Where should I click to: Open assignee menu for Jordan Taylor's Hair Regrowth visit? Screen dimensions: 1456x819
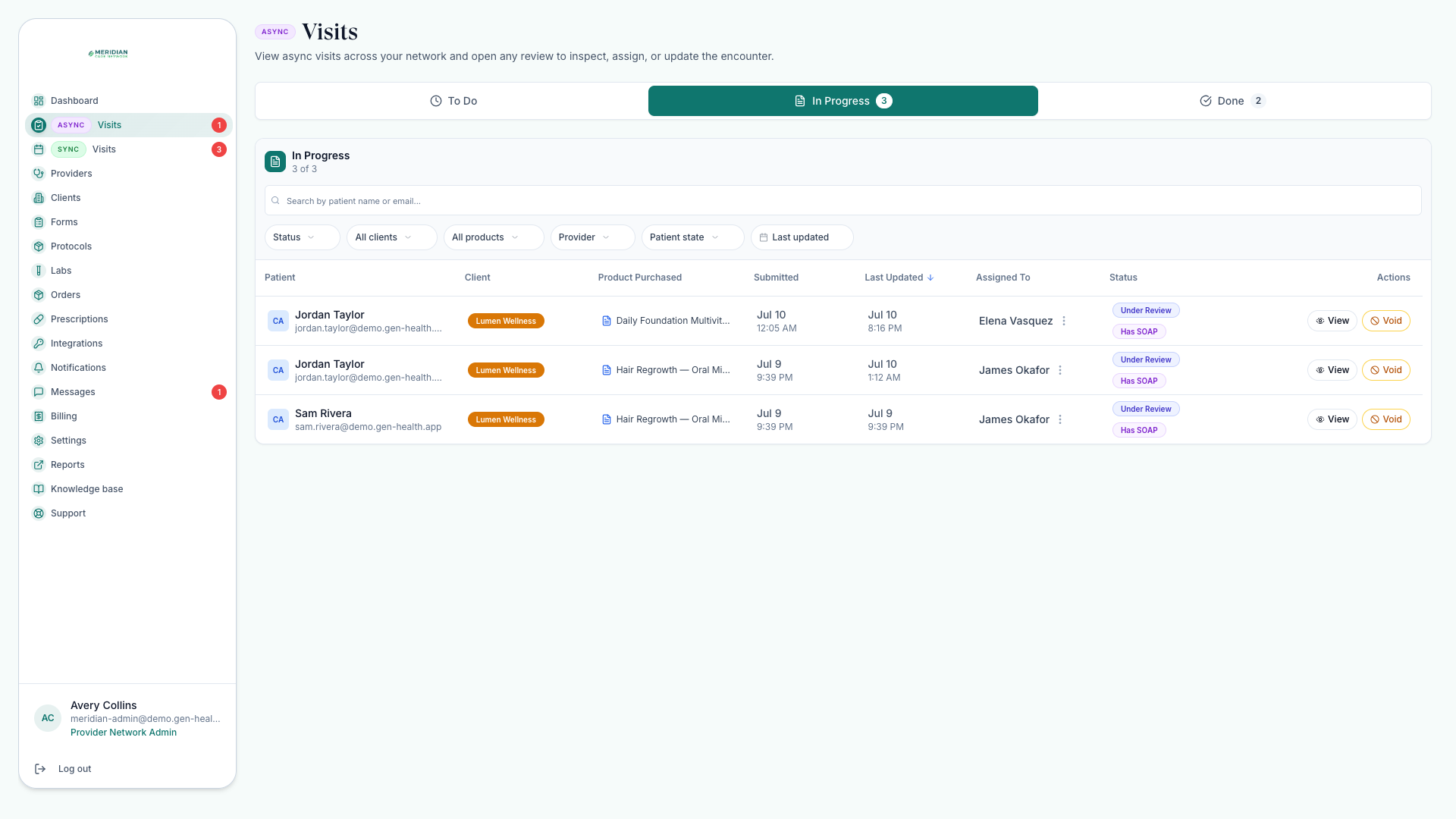(1060, 370)
